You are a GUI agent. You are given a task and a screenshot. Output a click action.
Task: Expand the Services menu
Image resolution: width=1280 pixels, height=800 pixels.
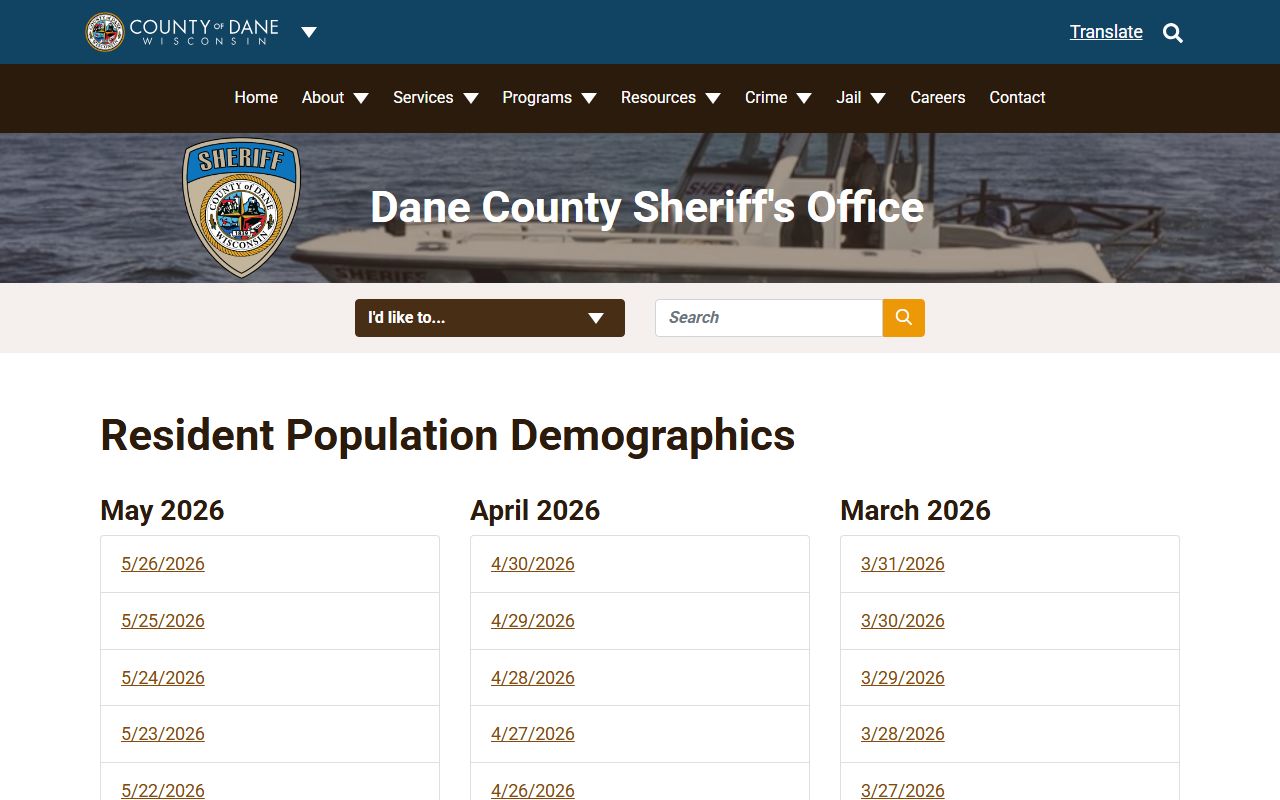(x=435, y=97)
